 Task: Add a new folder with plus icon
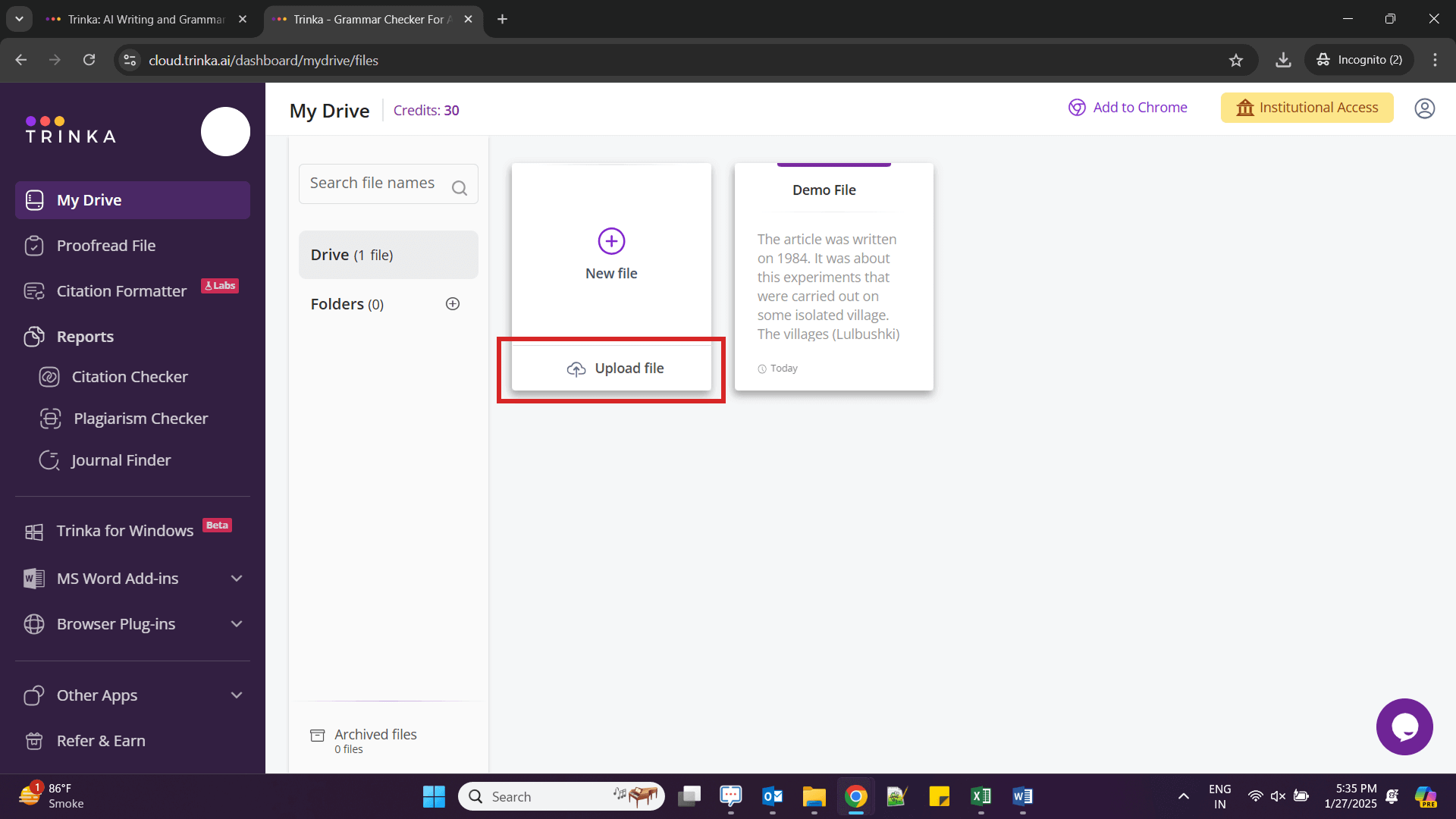tap(453, 304)
